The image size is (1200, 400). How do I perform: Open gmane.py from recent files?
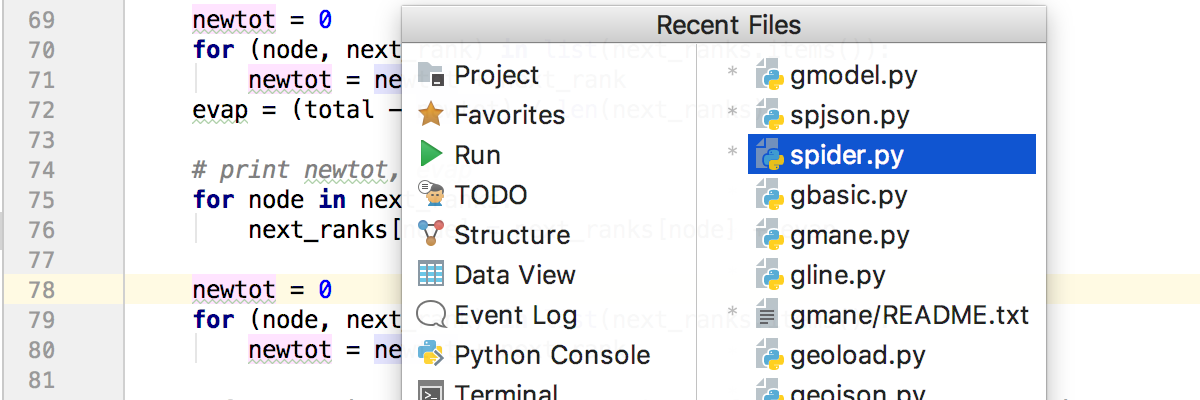click(x=849, y=235)
